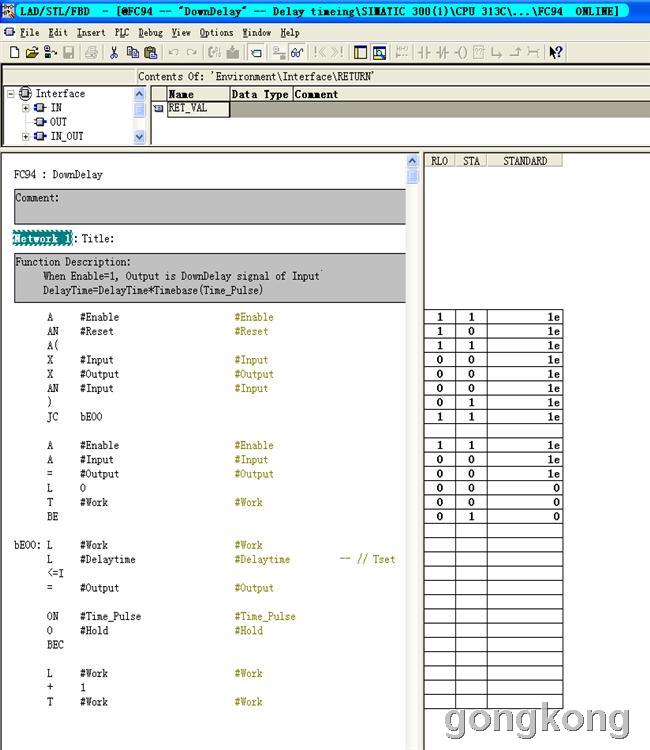Insert an output coil element

click(461, 52)
